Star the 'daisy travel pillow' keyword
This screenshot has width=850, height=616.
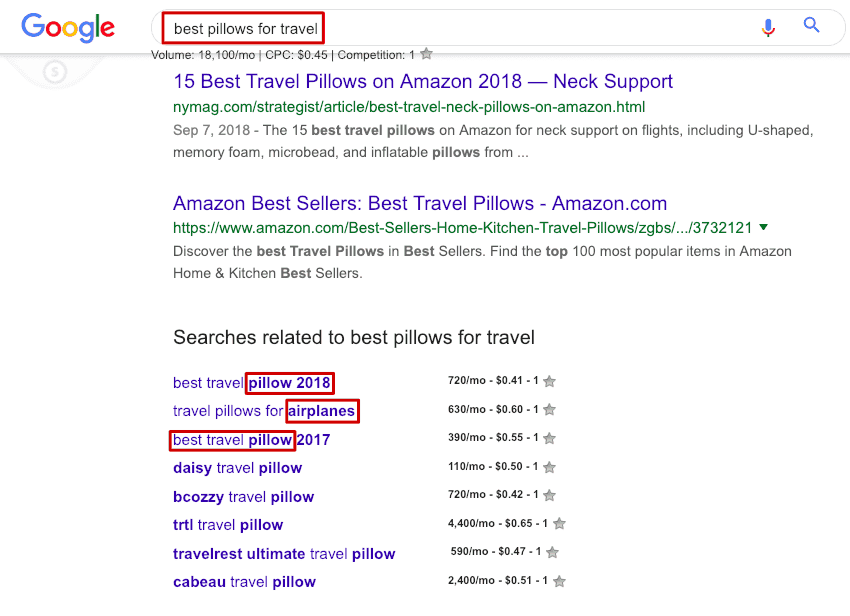(x=549, y=467)
